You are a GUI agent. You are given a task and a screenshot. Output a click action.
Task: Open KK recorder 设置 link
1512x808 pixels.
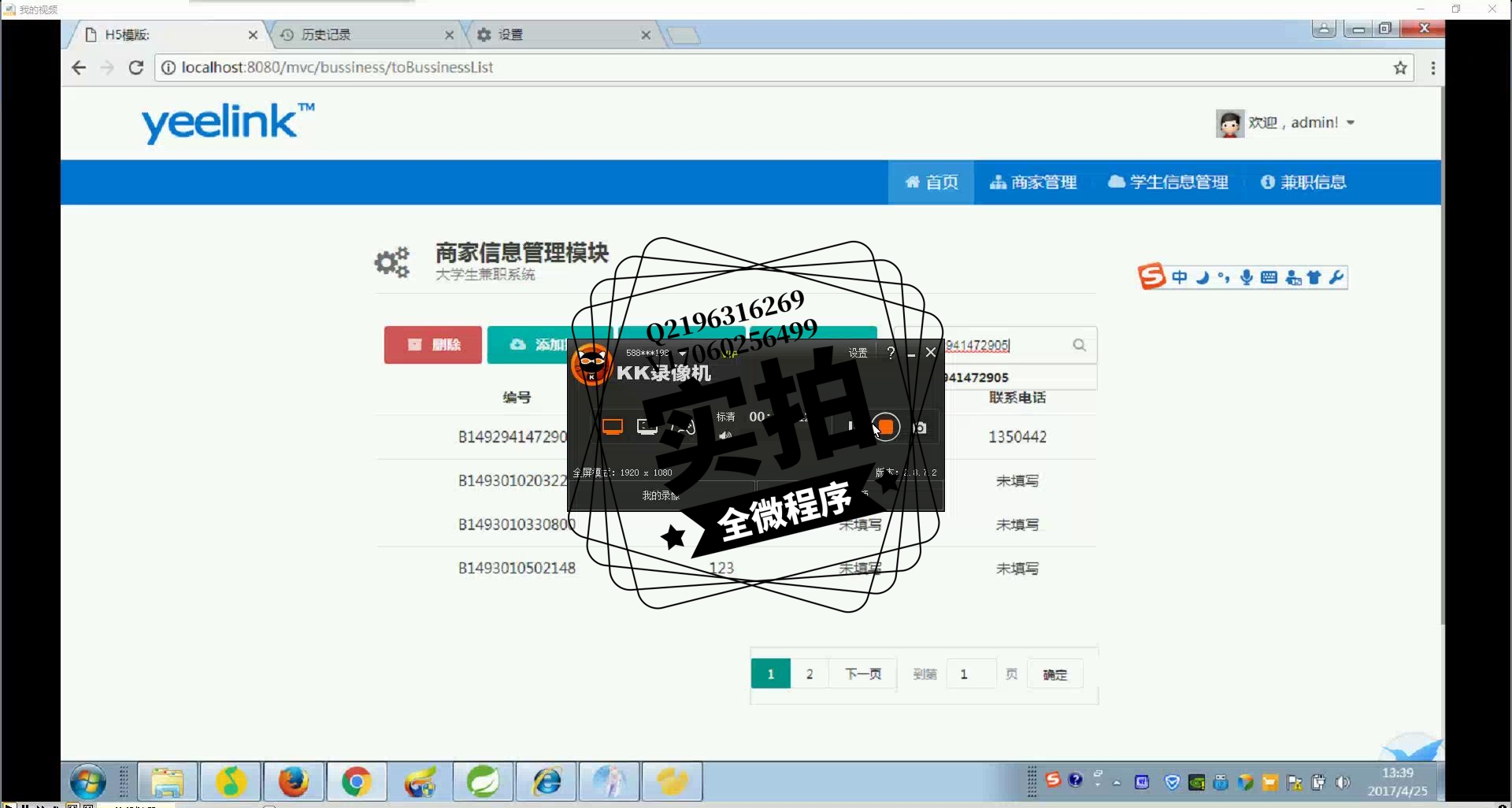(x=858, y=354)
